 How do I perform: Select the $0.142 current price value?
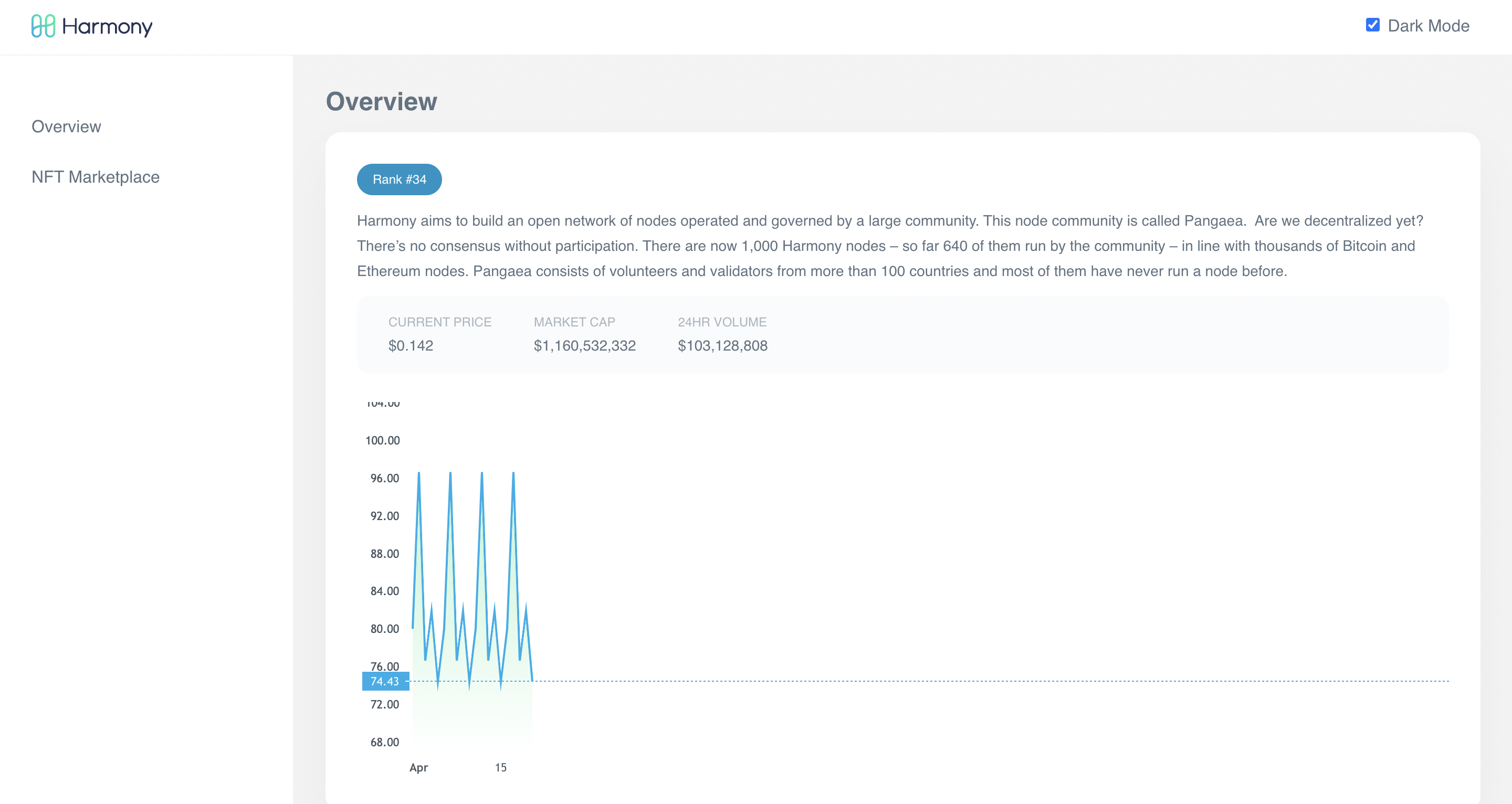tap(410, 345)
